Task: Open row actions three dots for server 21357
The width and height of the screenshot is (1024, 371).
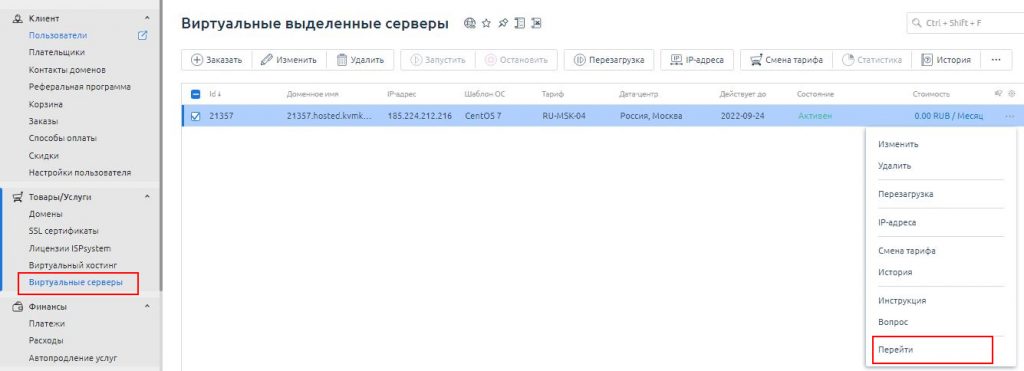Action: coord(1010,116)
